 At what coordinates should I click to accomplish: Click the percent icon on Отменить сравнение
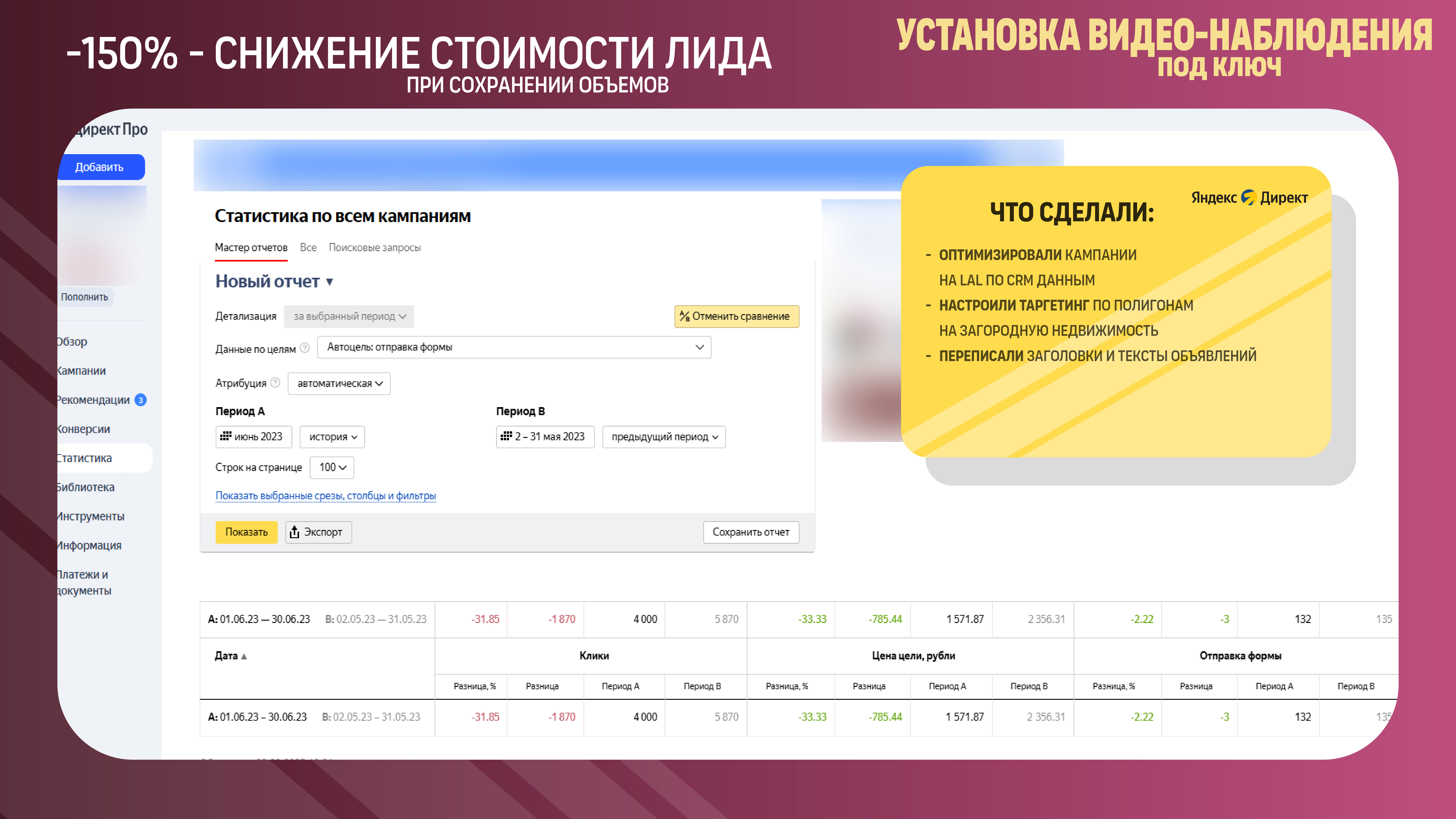tap(685, 316)
